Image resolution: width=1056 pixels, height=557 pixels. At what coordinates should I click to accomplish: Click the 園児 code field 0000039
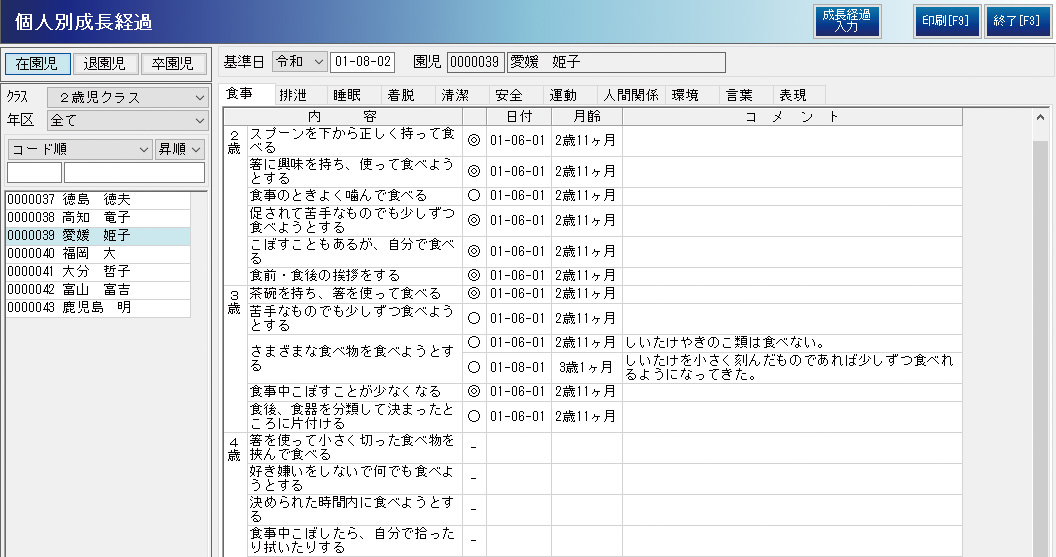475,62
